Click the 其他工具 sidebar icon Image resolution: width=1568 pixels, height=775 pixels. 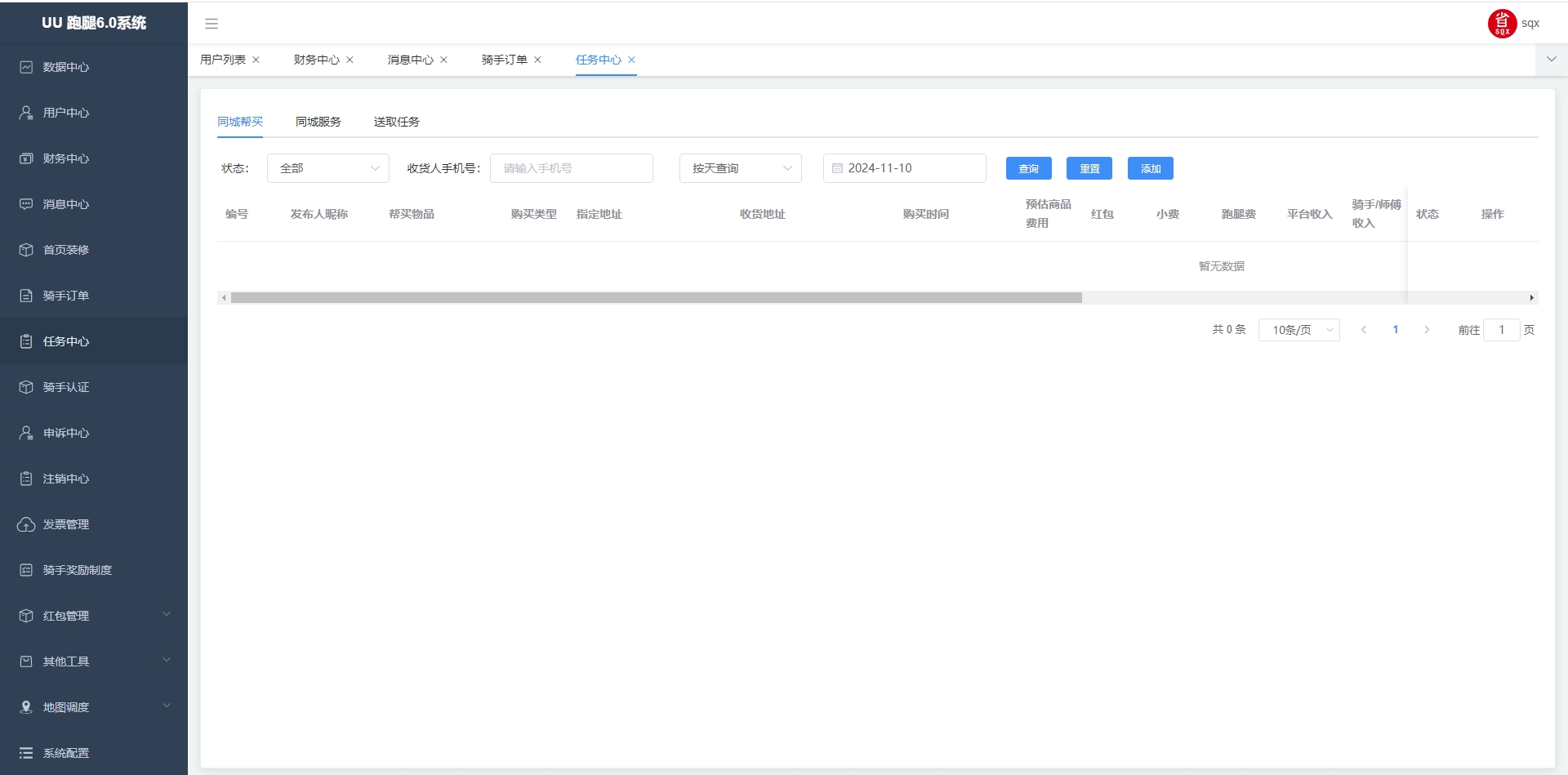pyautogui.click(x=26, y=661)
